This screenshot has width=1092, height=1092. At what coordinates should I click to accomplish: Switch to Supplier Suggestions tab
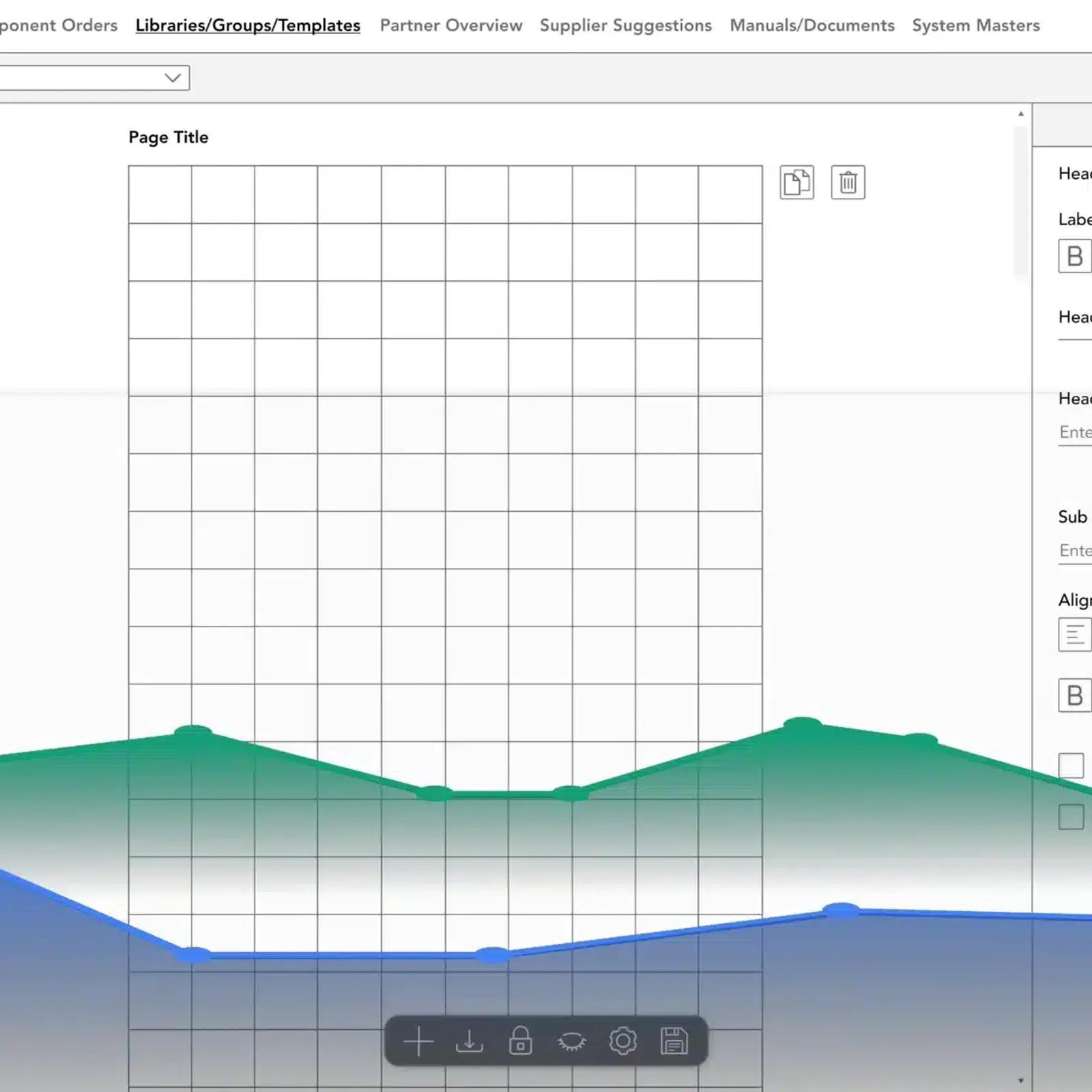pos(626,25)
